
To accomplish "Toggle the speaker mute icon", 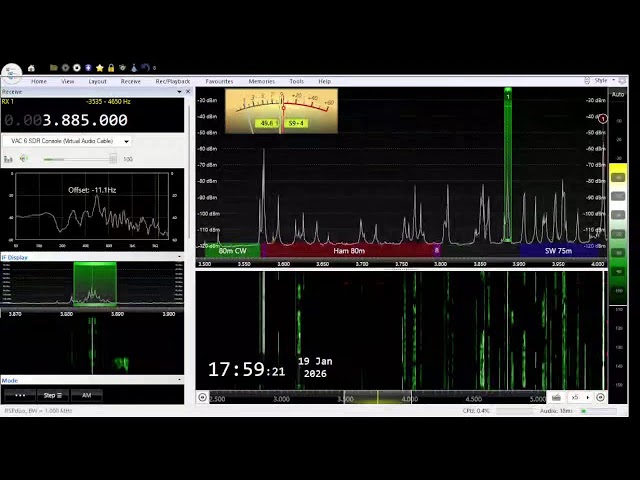I will pyautogui.click(x=24, y=158).
